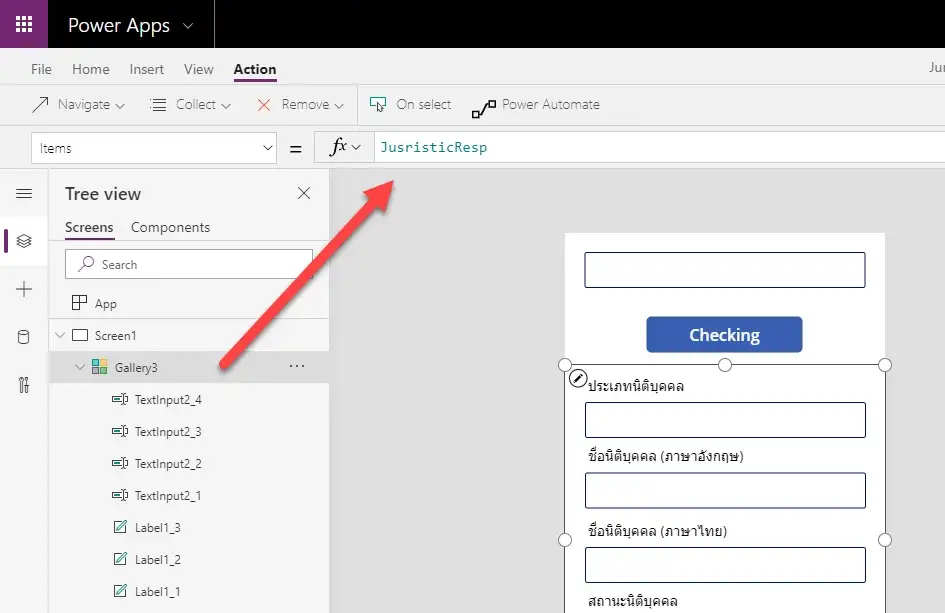Viewport: 945px width, 613px height.
Task: Click the Label1_3 label icon
Action: click(120, 526)
